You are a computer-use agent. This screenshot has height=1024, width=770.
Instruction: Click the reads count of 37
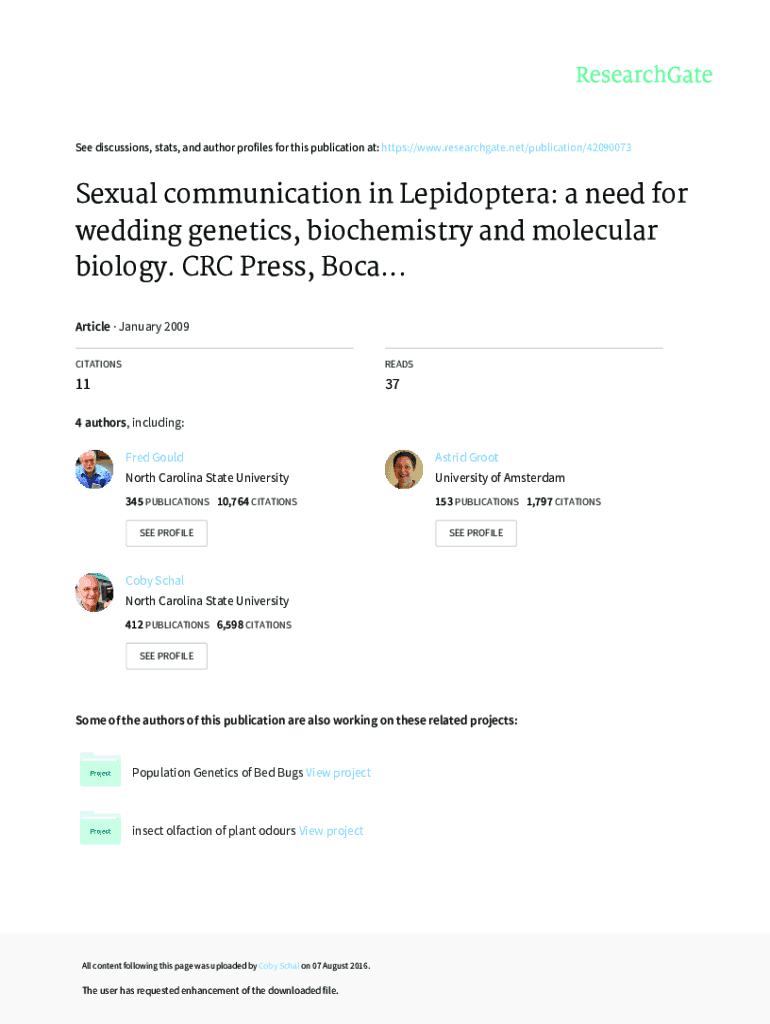pyautogui.click(x=392, y=384)
